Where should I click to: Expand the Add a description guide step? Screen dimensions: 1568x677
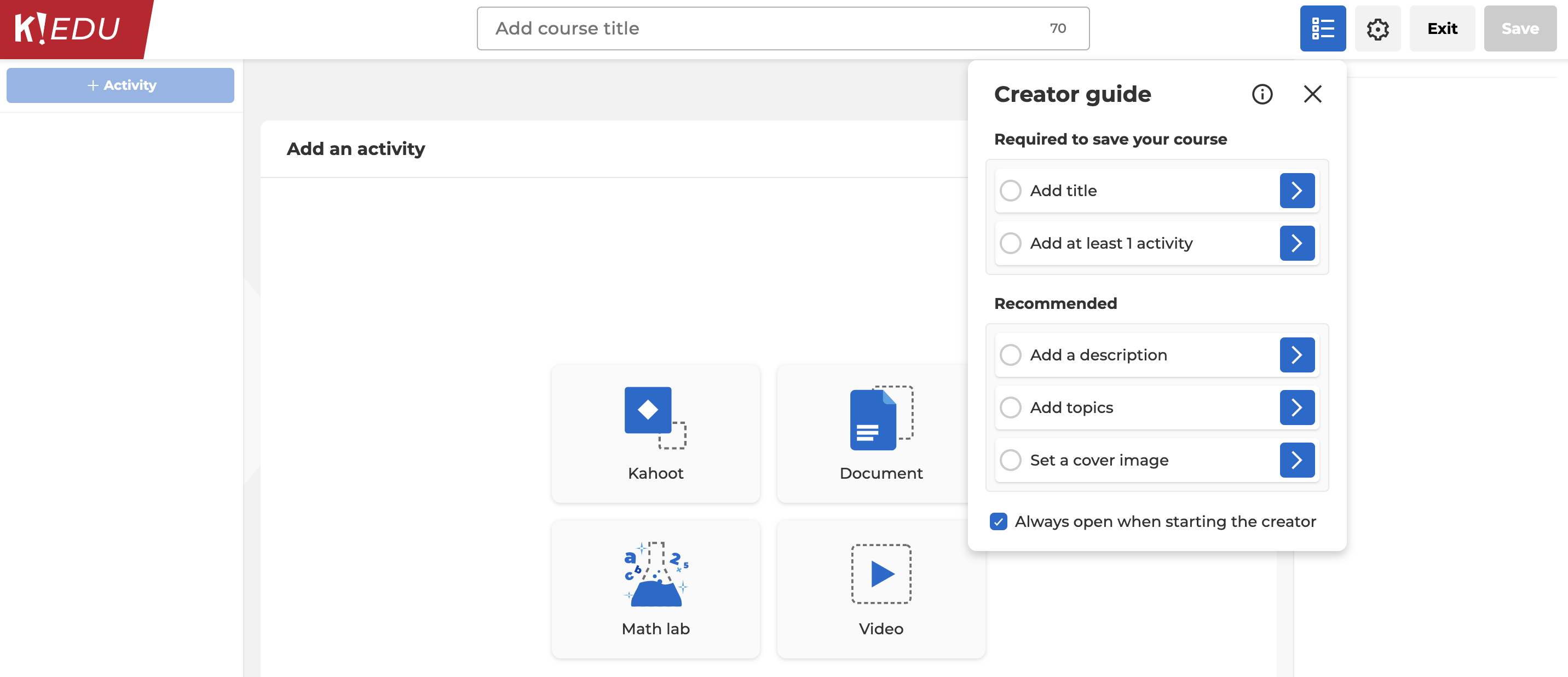[x=1297, y=354]
